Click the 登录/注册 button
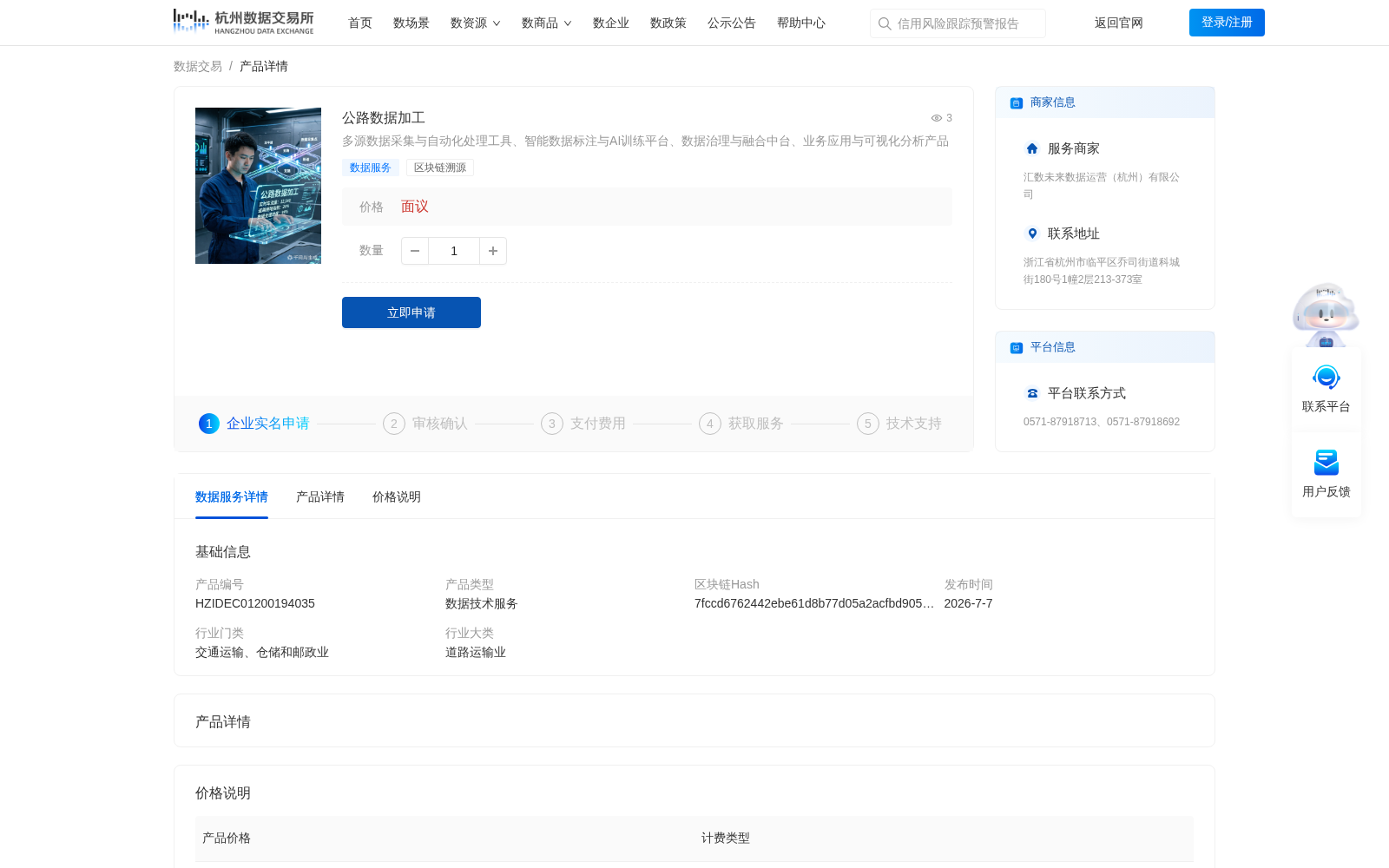Image resolution: width=1389 pixels, height=868 pixels. click(1227, 23)
